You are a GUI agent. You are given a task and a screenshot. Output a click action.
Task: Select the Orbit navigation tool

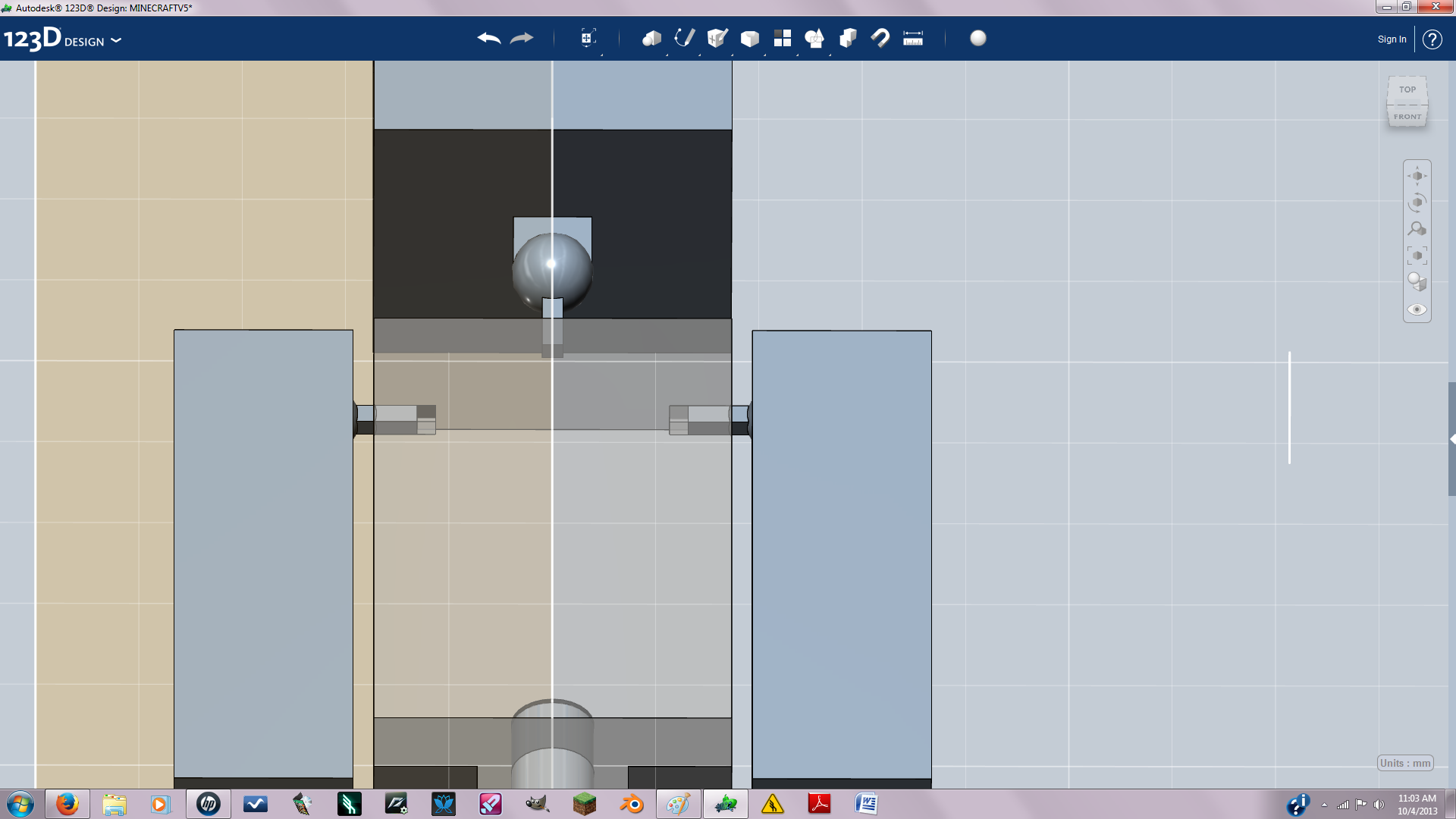click(1417, 202)
